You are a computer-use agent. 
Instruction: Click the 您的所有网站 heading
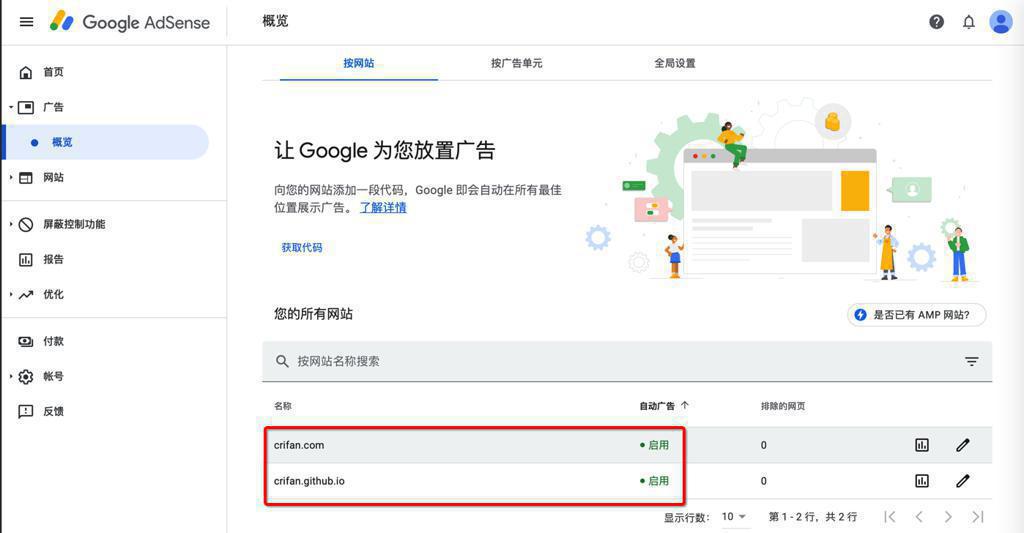[313, 314]
